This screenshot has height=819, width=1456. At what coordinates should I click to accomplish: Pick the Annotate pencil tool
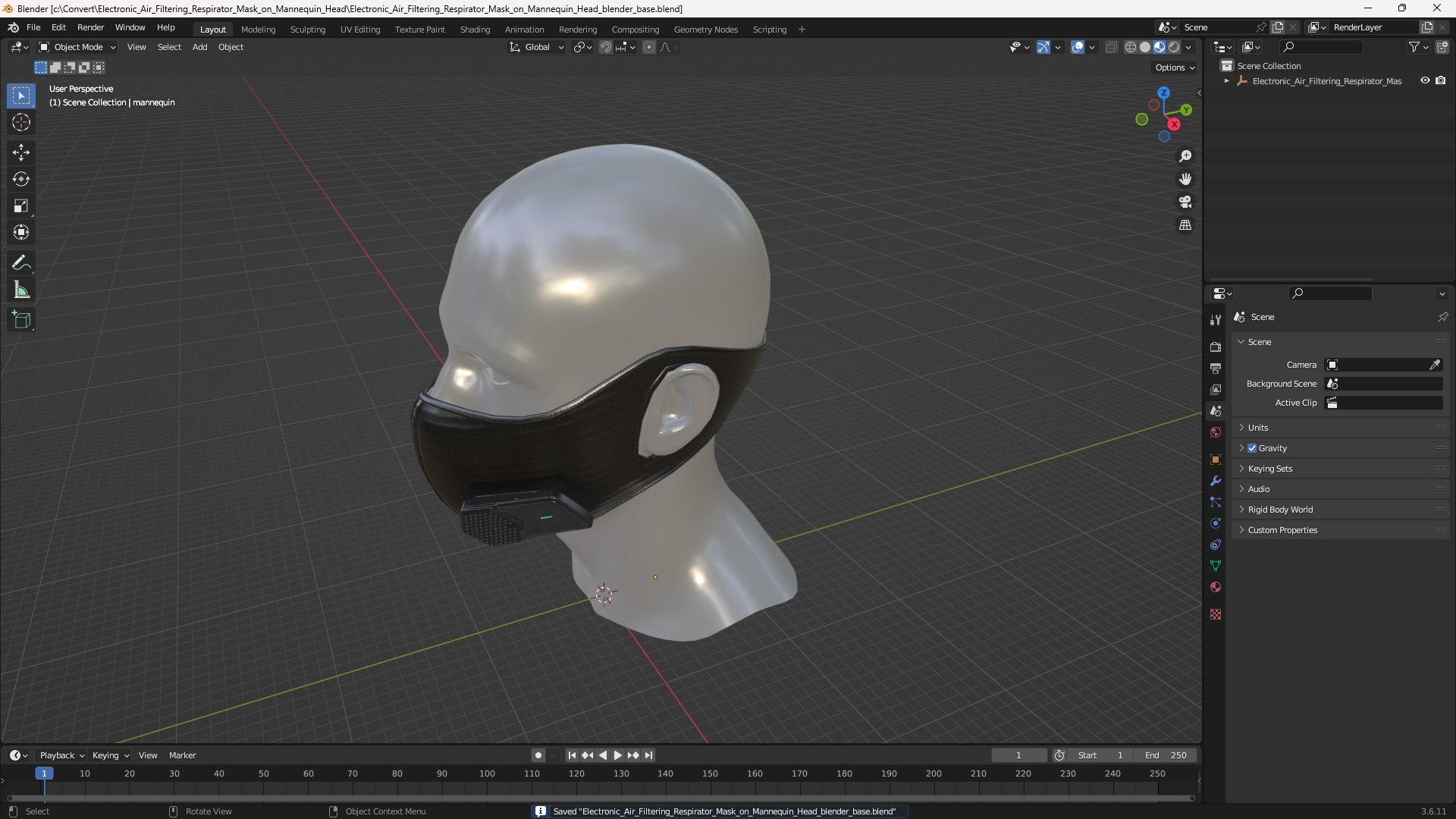(21, 263)
